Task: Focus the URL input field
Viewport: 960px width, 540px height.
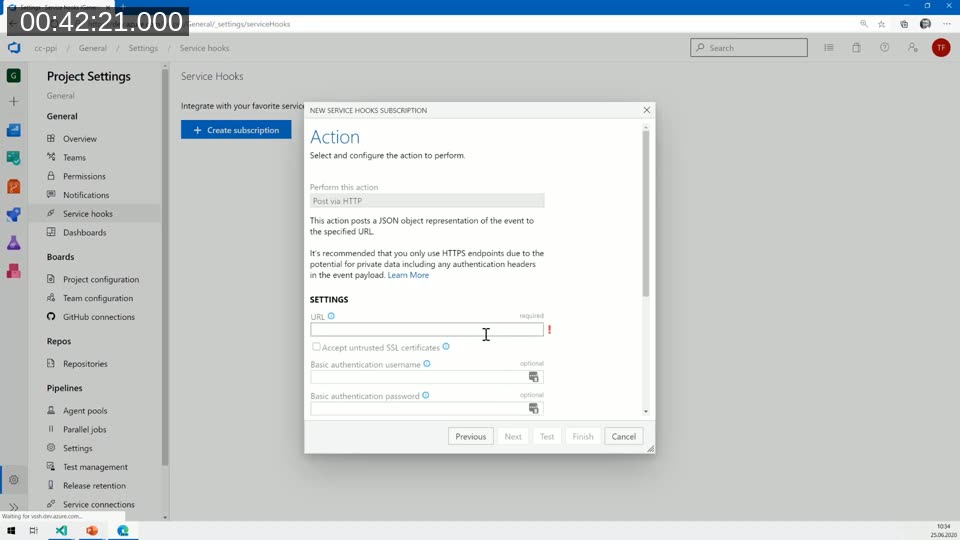Action: (x=427, y=329)
